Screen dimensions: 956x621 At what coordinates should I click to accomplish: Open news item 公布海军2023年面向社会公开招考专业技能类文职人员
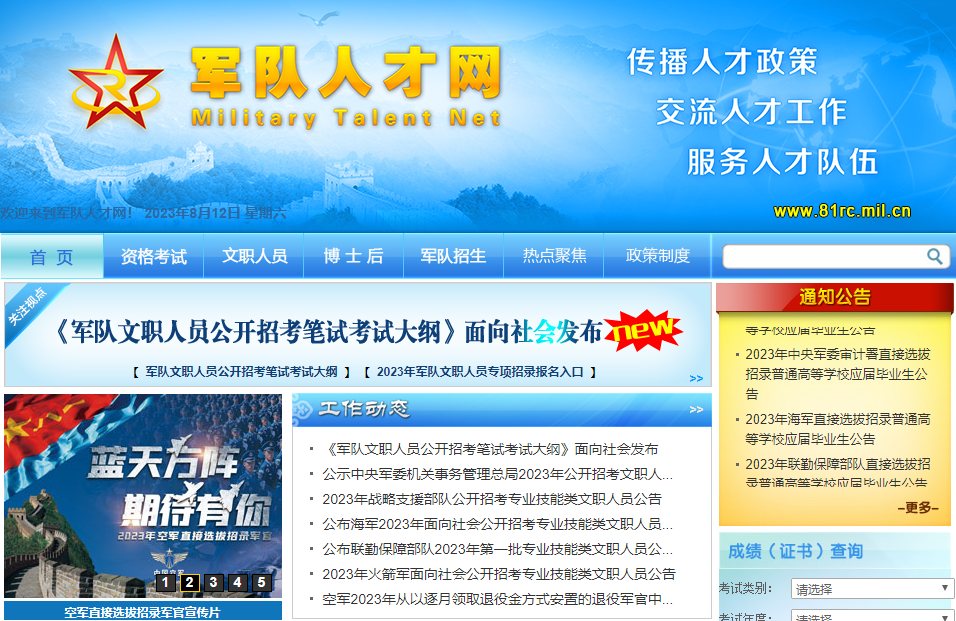498,524
